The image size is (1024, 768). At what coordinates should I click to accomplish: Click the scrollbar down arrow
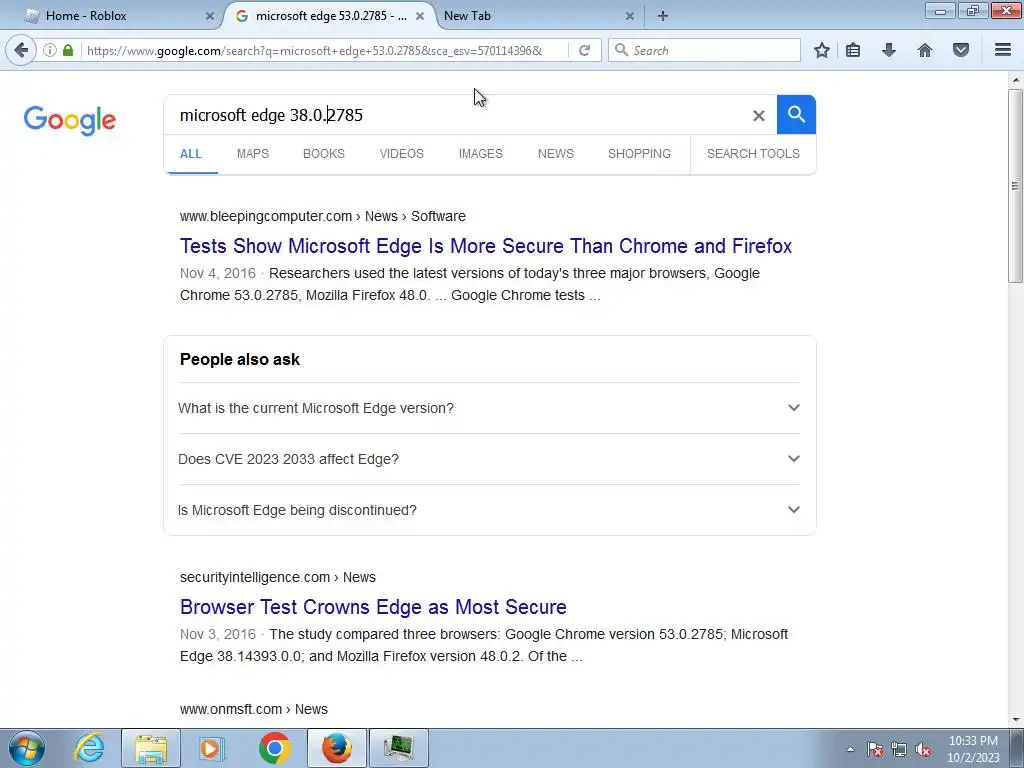pyautogui.click(x=1015, y=720)
